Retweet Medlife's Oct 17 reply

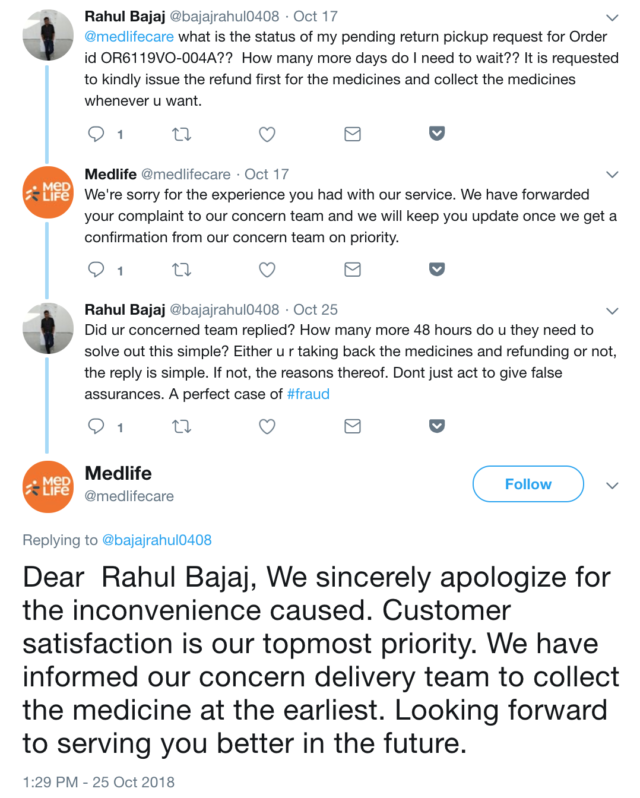182,270
